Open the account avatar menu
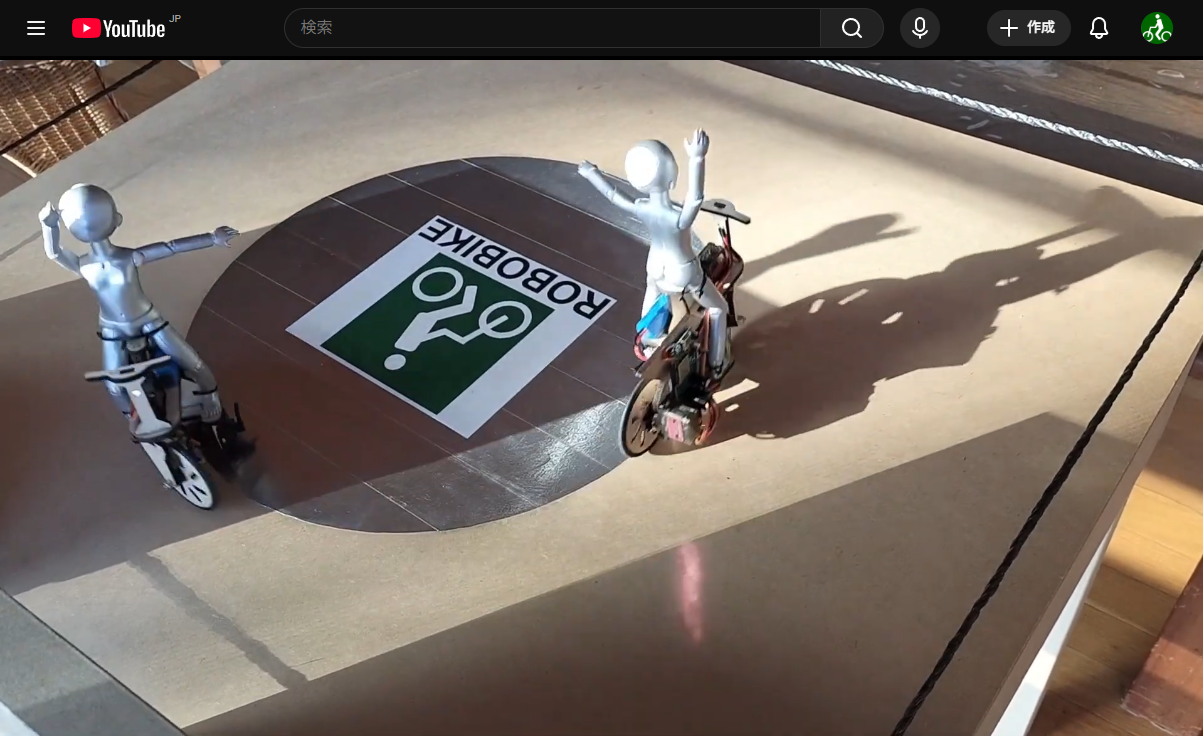 (1156, 28)
